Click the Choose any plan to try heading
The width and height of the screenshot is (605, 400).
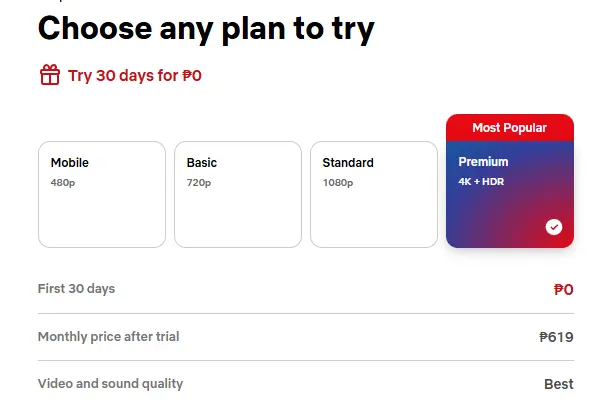point(206,29)
